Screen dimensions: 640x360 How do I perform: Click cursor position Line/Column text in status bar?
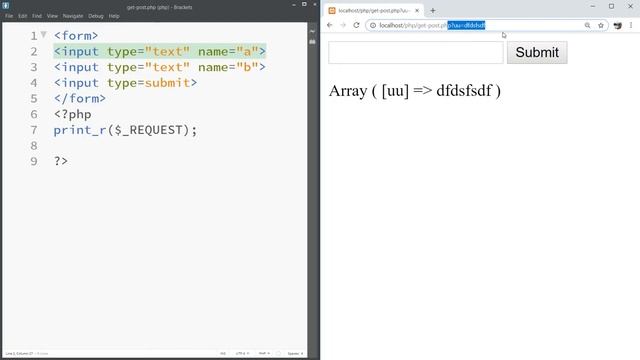click(19, 353)
